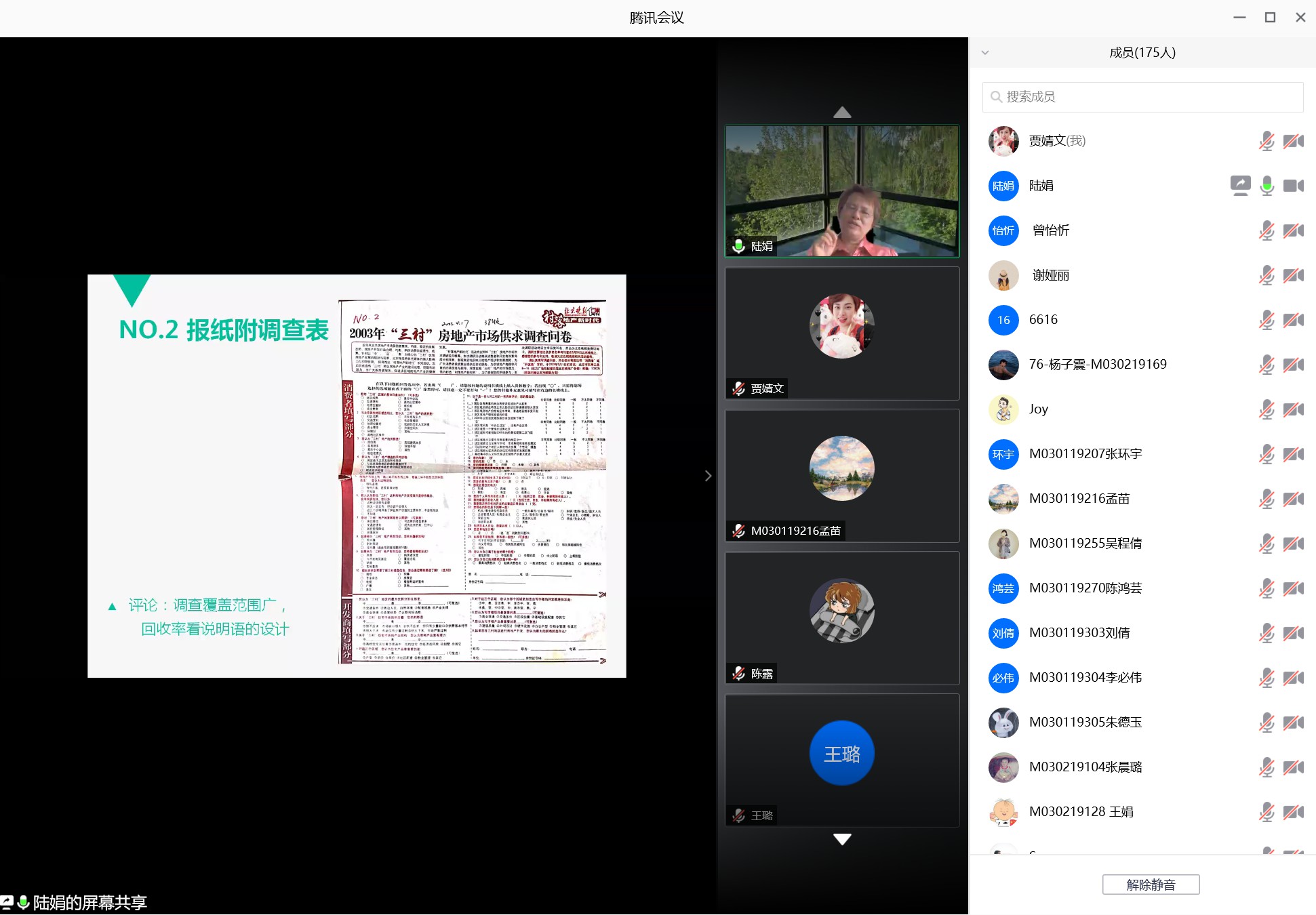Click the muted mic icon on 陈露's tile
This screenshot has width=1316, height=915.
coord(739,674)
